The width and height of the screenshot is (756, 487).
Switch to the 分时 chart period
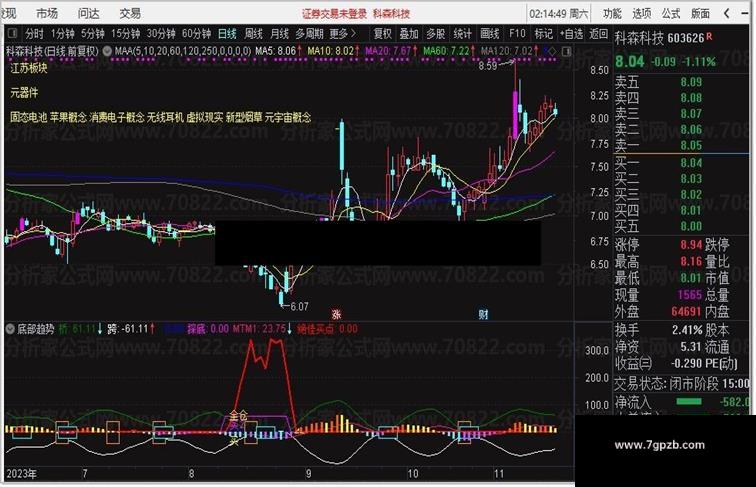click(x=34, y=34)
